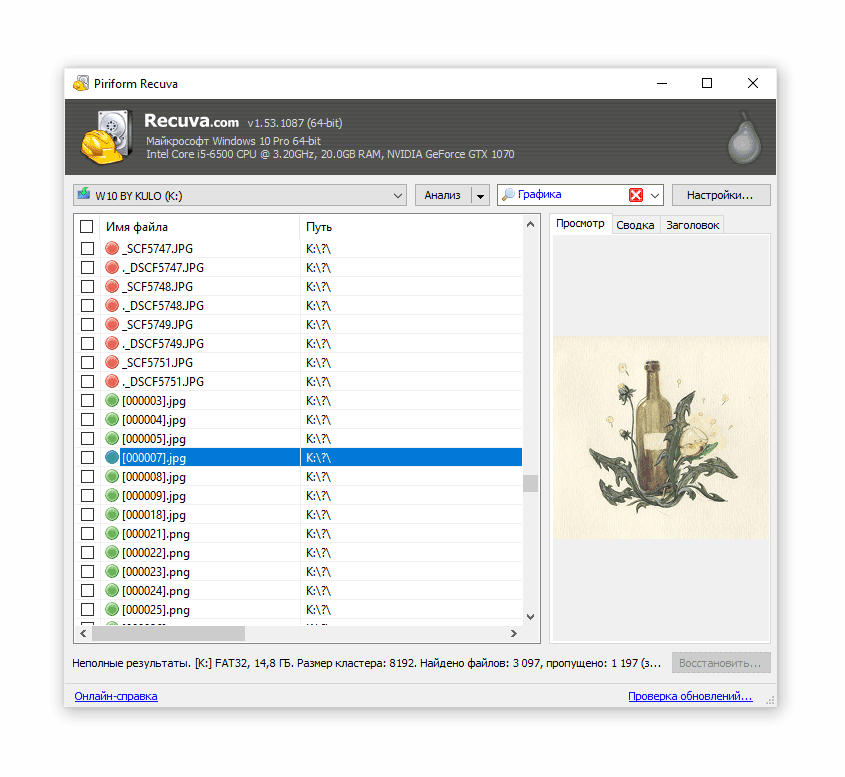This screenshot has width=845, height=777.
Task: Click green status dot of [000009].jpg
Action: tap(112, 496)
